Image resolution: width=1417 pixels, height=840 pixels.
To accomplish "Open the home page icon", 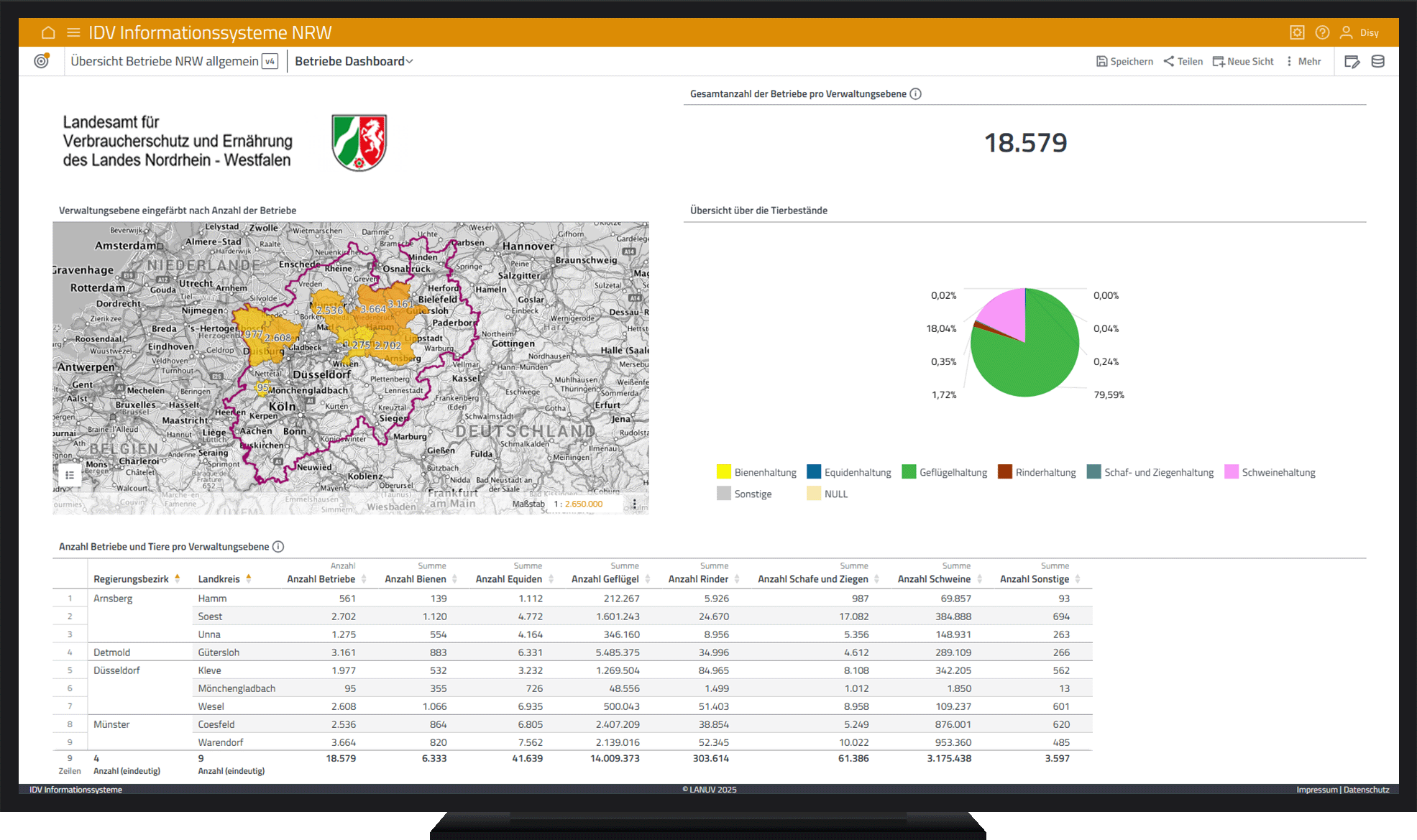I will [x=48, y=32].
